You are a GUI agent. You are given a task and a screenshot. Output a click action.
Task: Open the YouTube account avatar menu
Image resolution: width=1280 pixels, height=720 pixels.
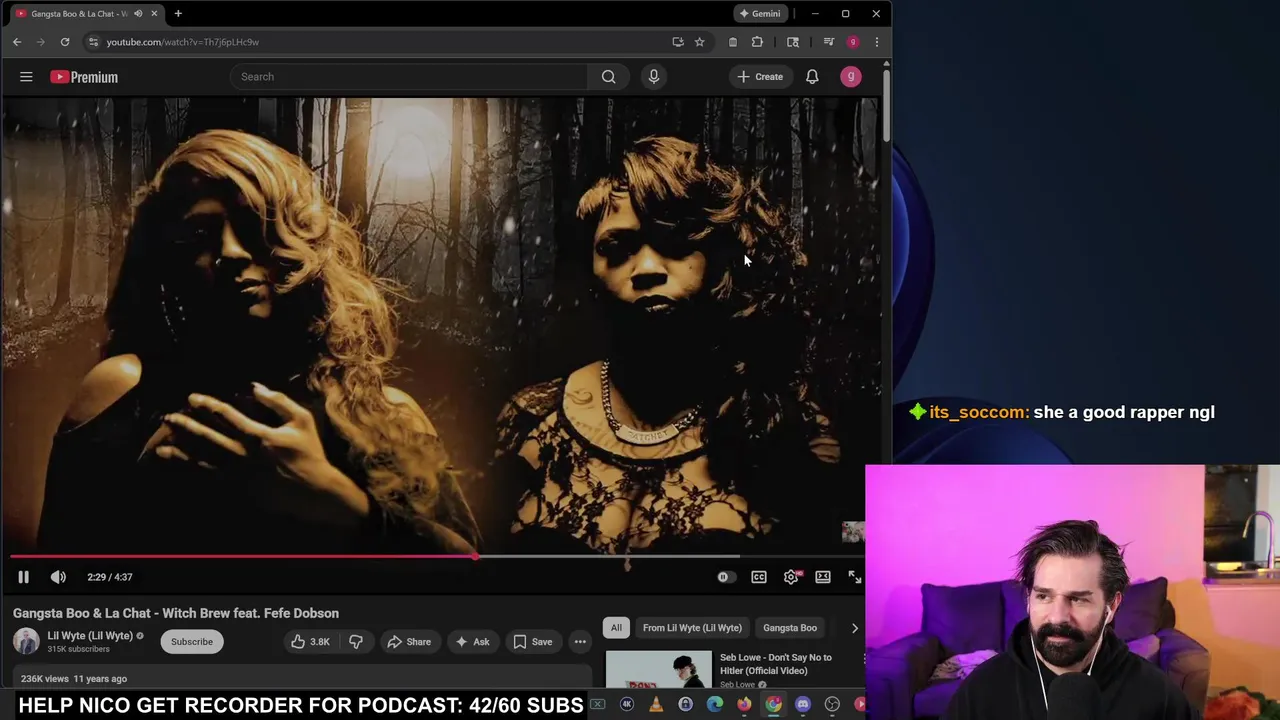pos(851,77)
